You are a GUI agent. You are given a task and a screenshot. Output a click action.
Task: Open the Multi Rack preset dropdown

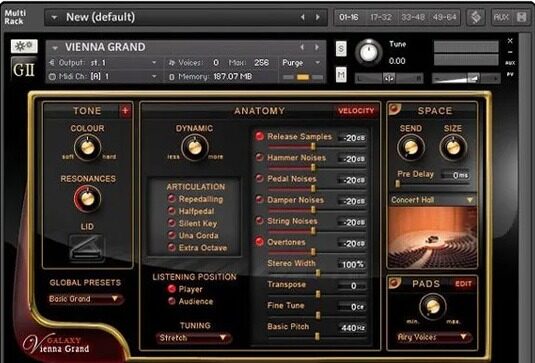pyautogui.click(x=54, y=17)
